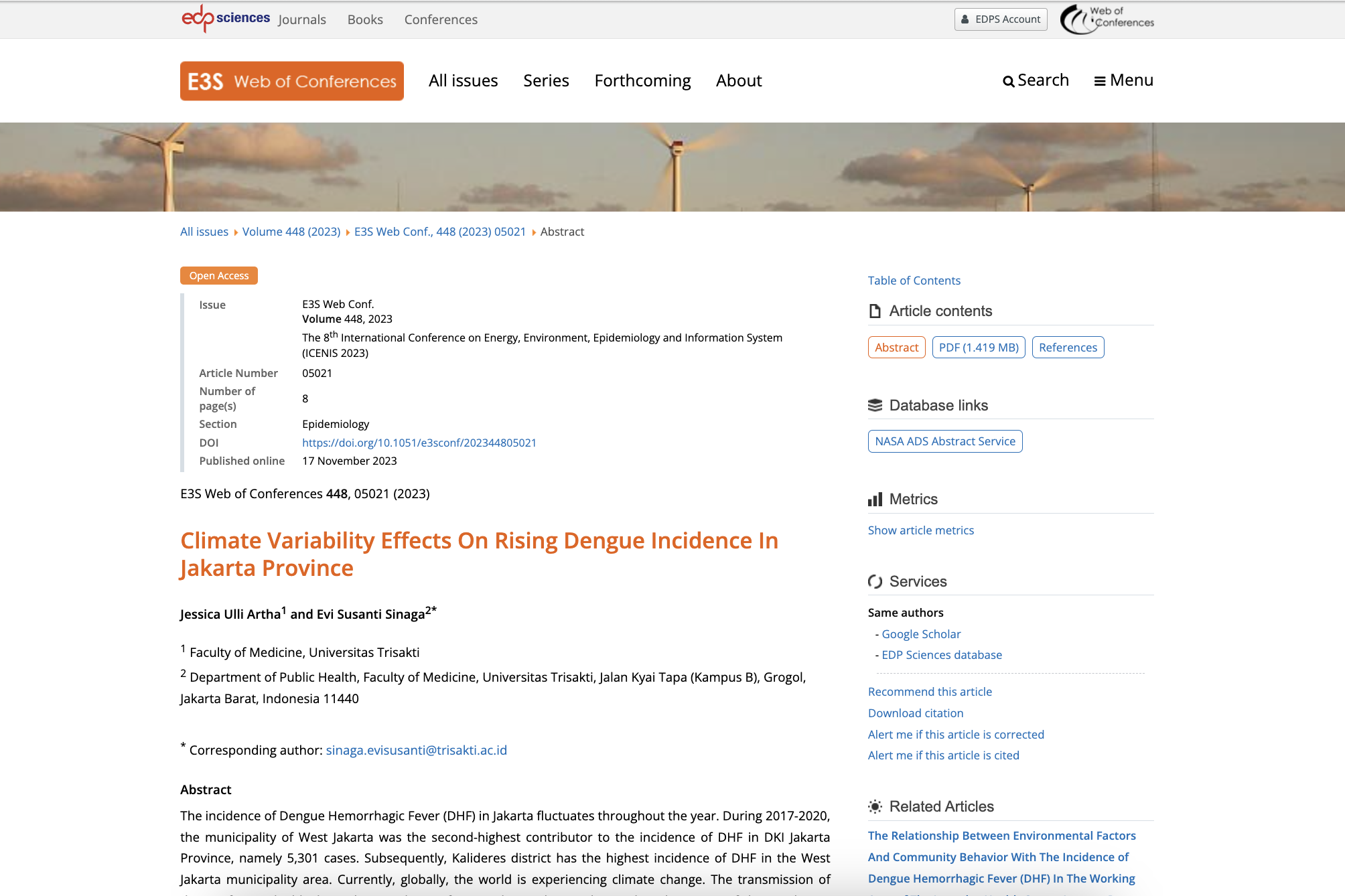This screenshot has height=896, width=1345.
Task: Click Alert me if this article is corrected
Action: coord(956,735)
